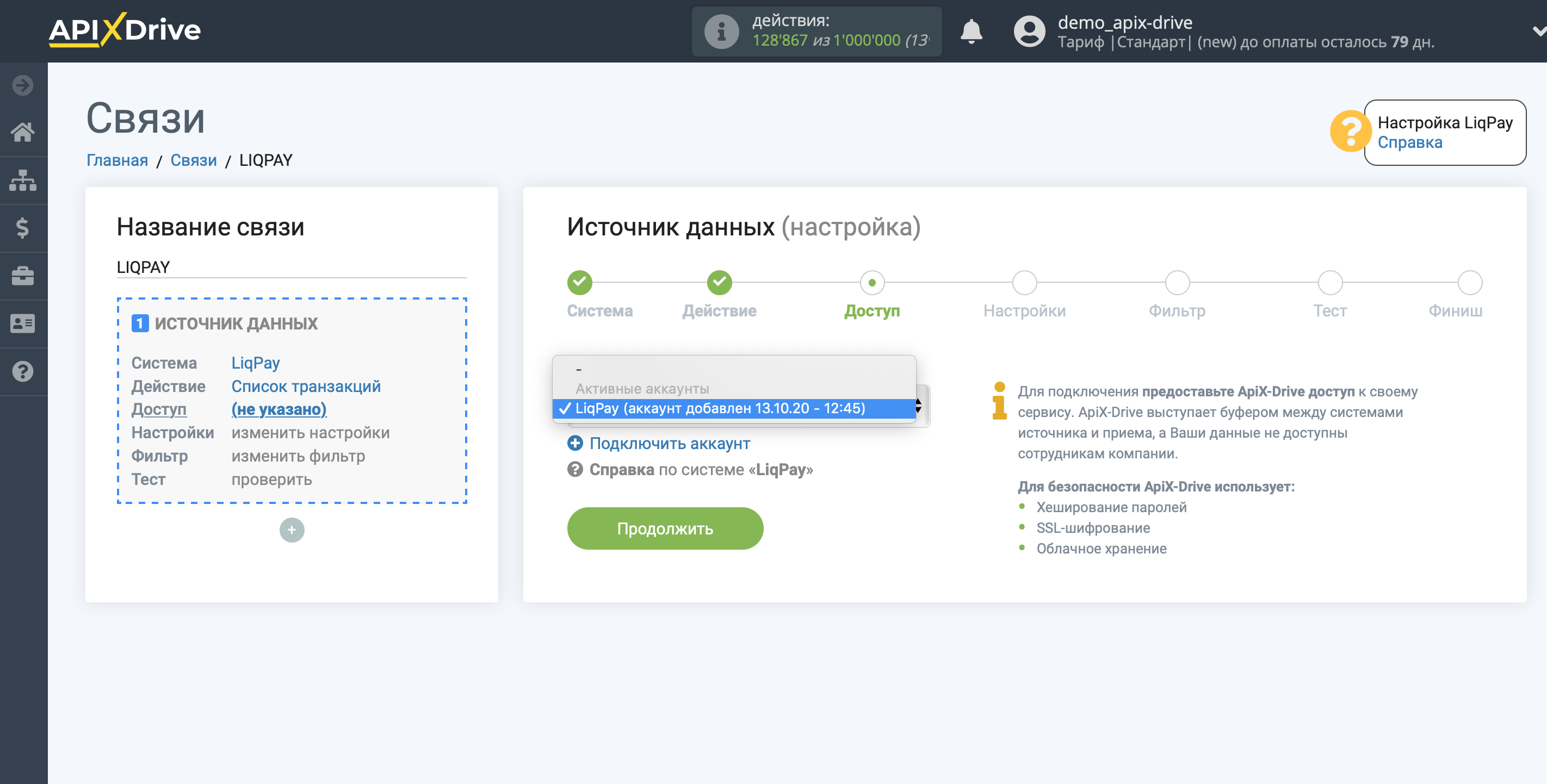Click the ApiX-Drive logo
The width and height of the screenshot is (1547, 784).
125,30
